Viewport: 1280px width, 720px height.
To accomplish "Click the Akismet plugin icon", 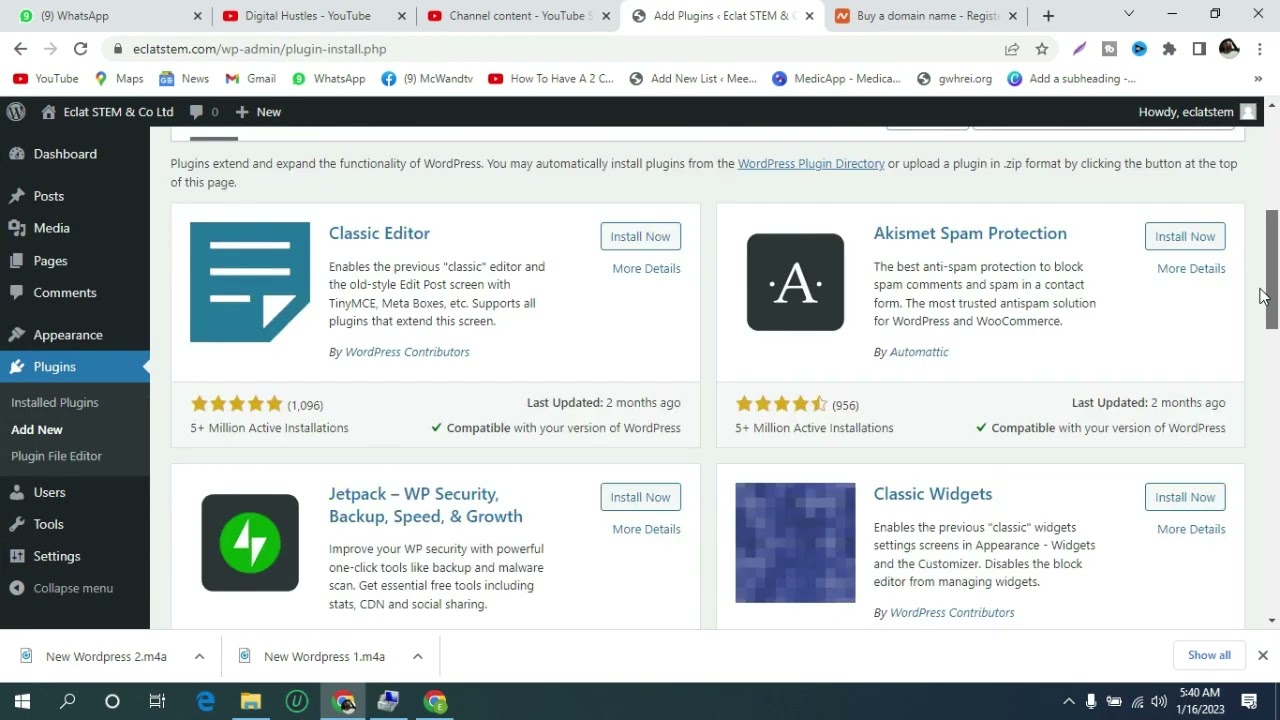I will pos(795,282).
